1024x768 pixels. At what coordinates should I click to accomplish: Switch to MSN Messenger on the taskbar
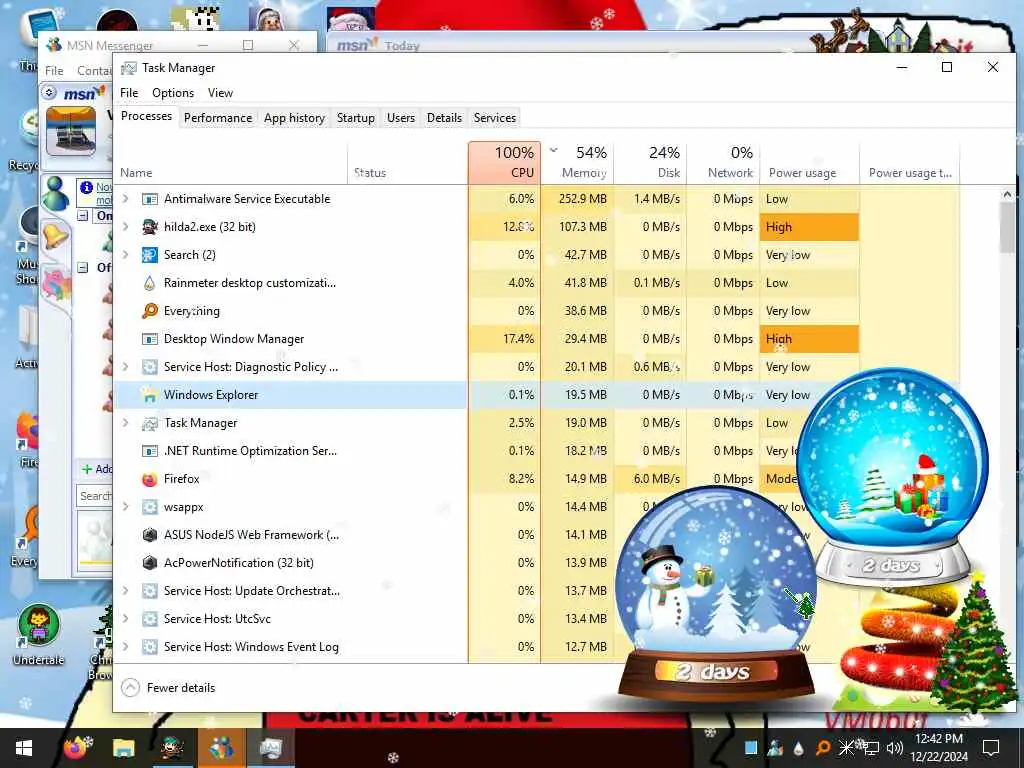(221, 748)
